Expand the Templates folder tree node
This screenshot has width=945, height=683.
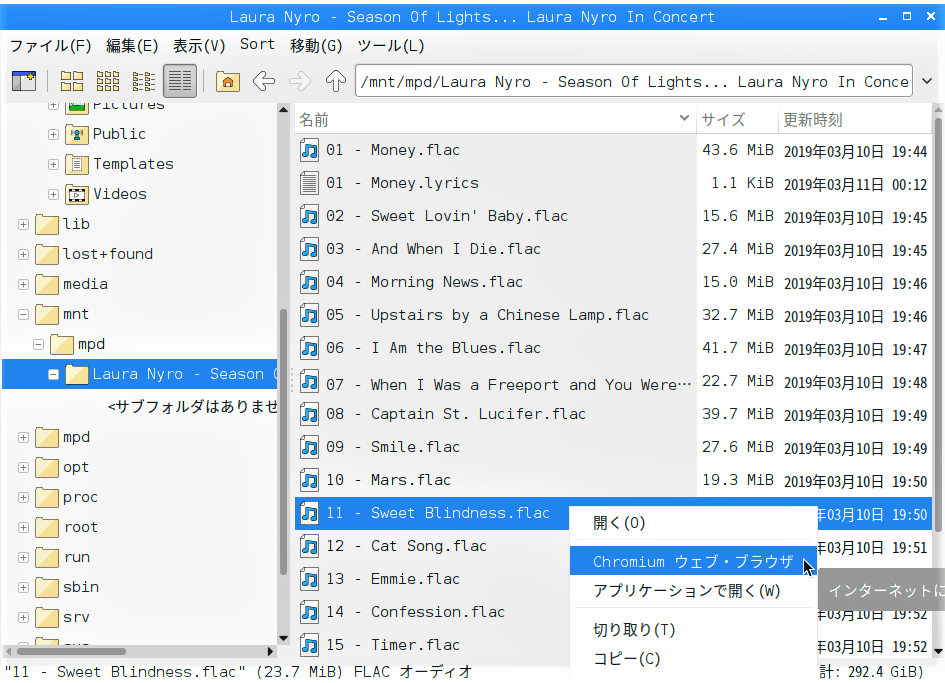click(54, 165)
